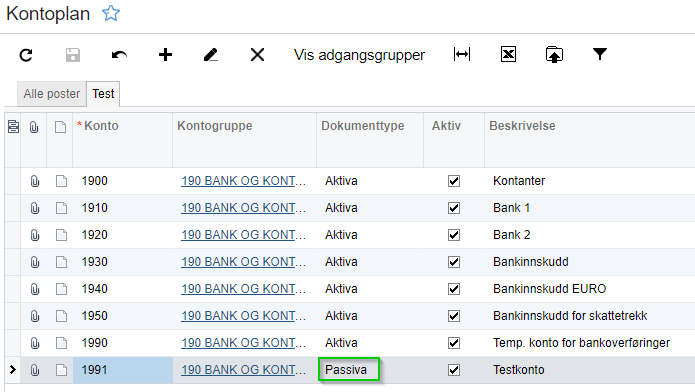Screen dimensions: 695x392
Task: Open notes for account 1920
Action: [61, 235]
